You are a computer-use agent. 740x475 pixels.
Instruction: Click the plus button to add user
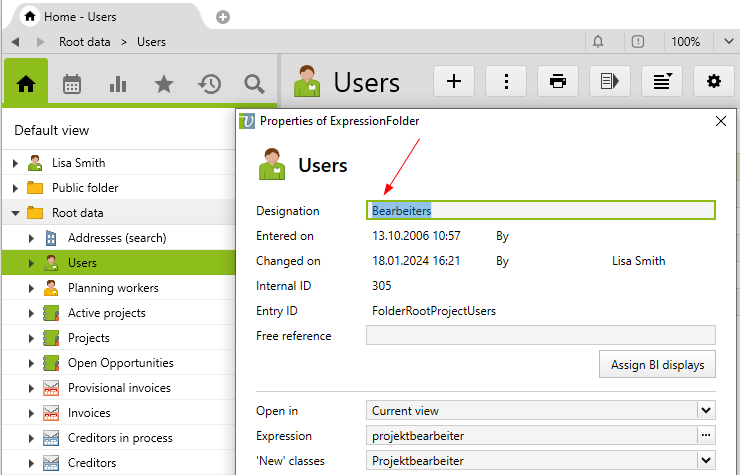tap(454, 82)
